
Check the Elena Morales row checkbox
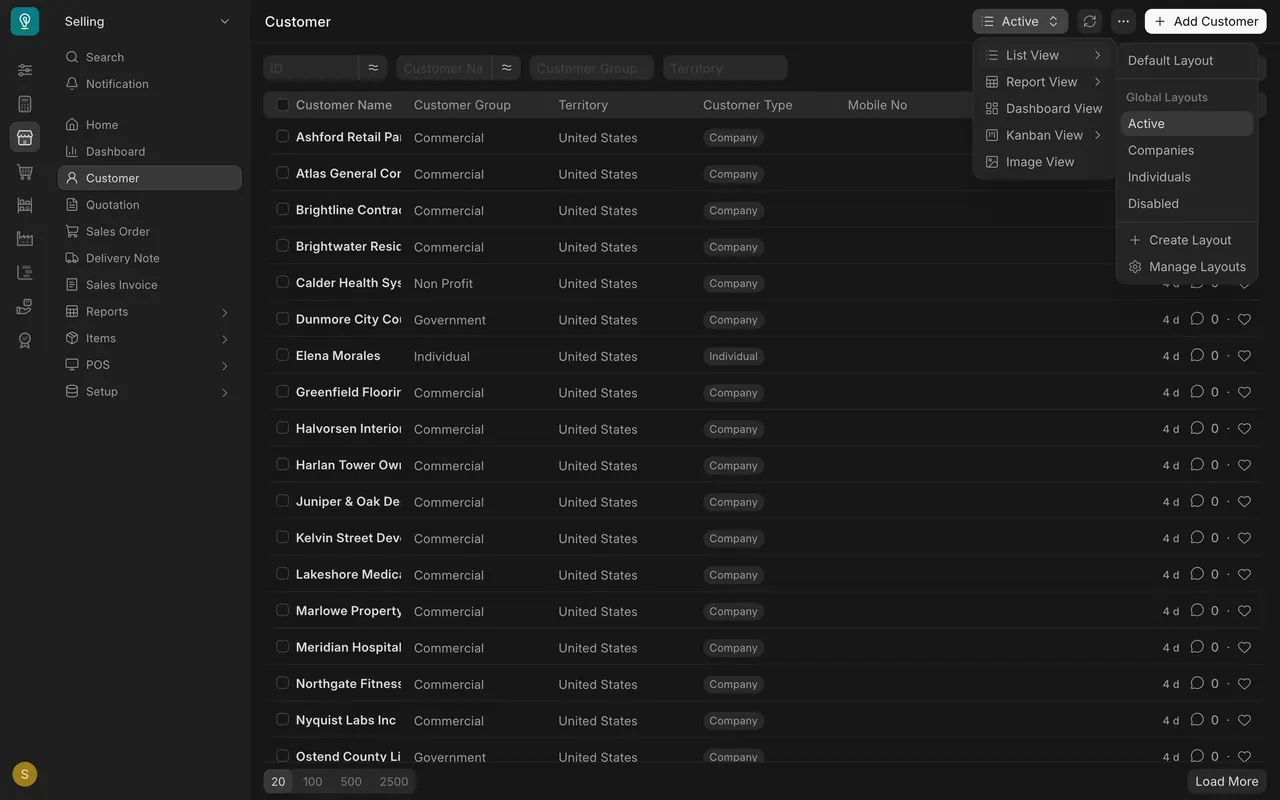(282, 355)
